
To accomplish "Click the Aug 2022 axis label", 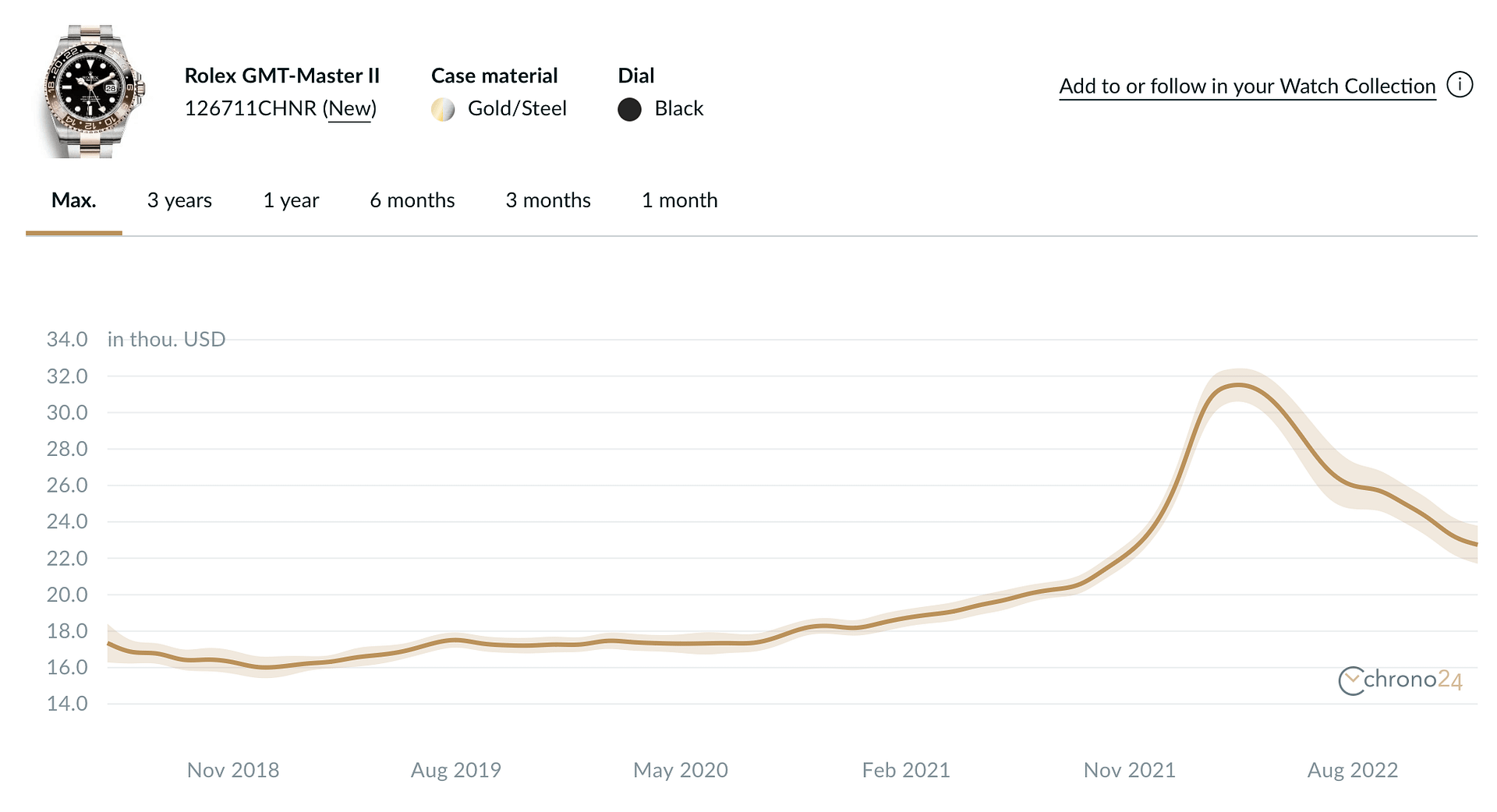I will 1353,770.
